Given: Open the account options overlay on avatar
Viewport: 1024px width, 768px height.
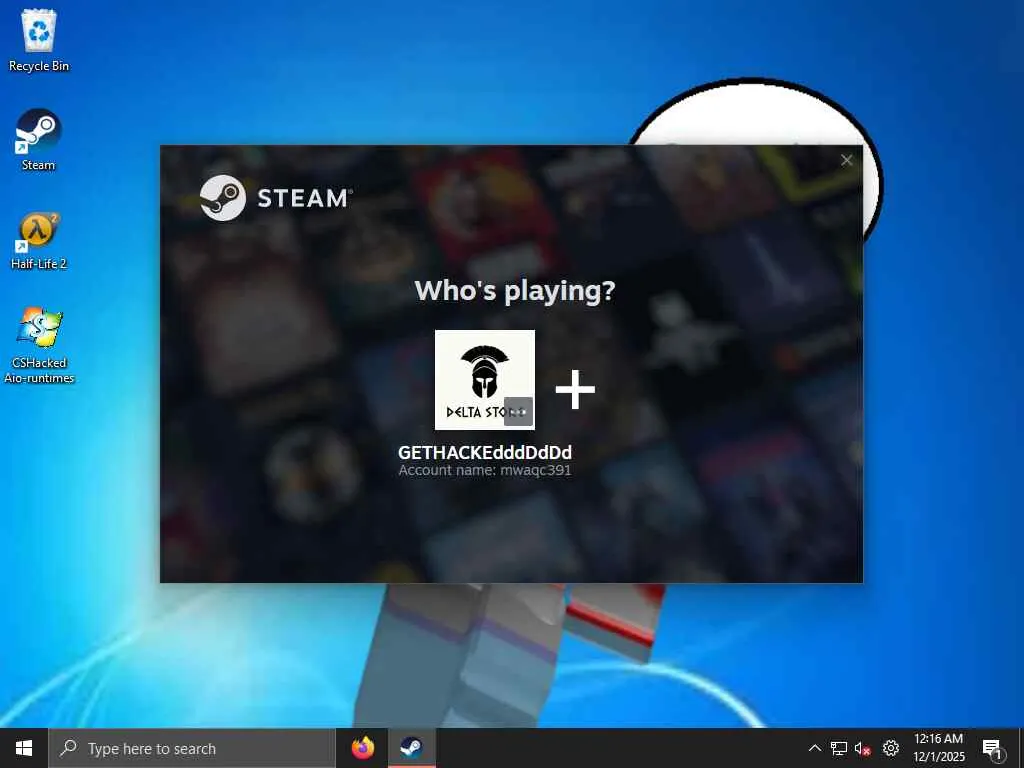Looking at the screenshot, I should click(519, 411).
